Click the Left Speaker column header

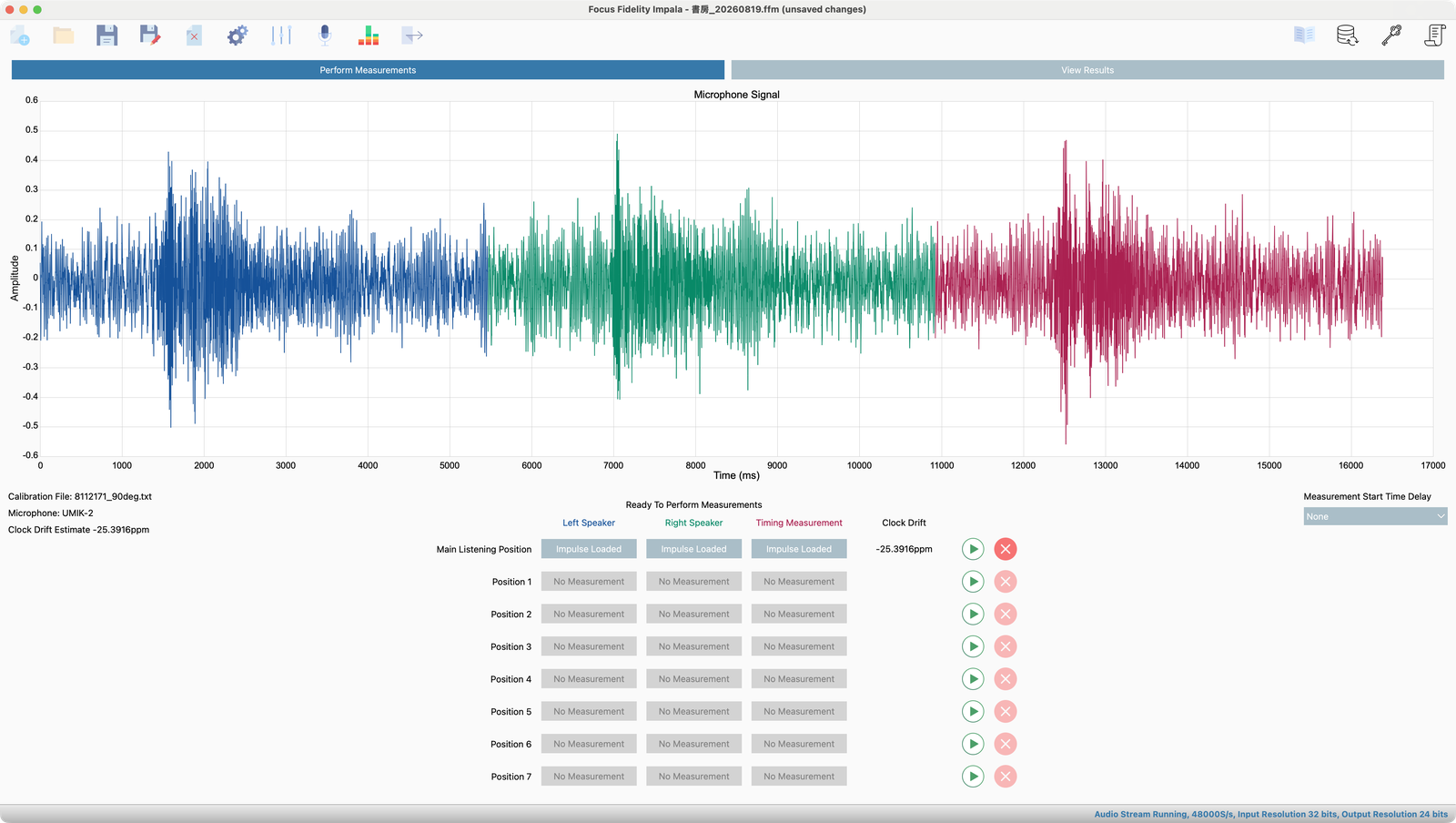point(589,523)
